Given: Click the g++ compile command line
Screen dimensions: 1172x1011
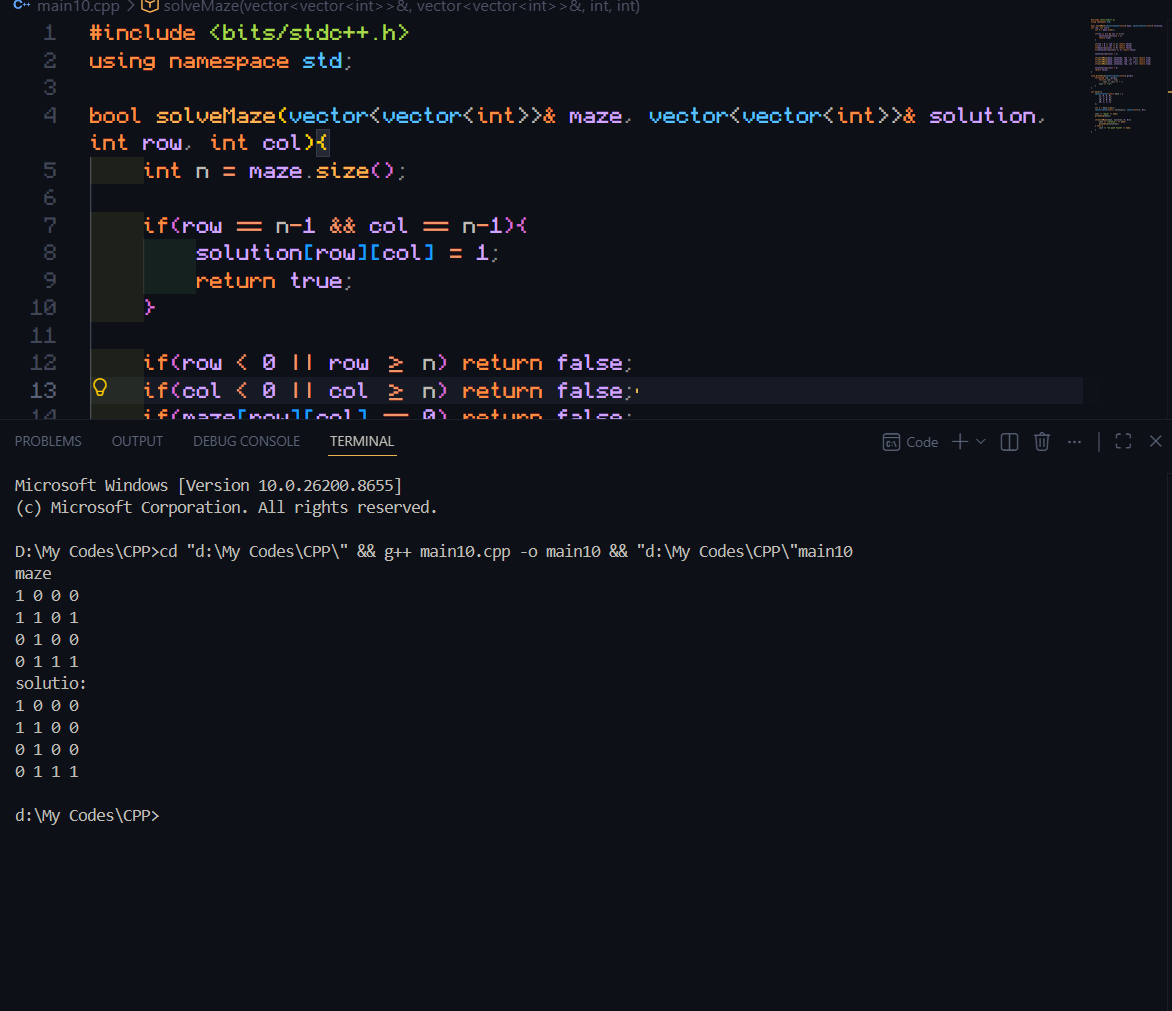Looking at the screenshot, I should 434,551.
